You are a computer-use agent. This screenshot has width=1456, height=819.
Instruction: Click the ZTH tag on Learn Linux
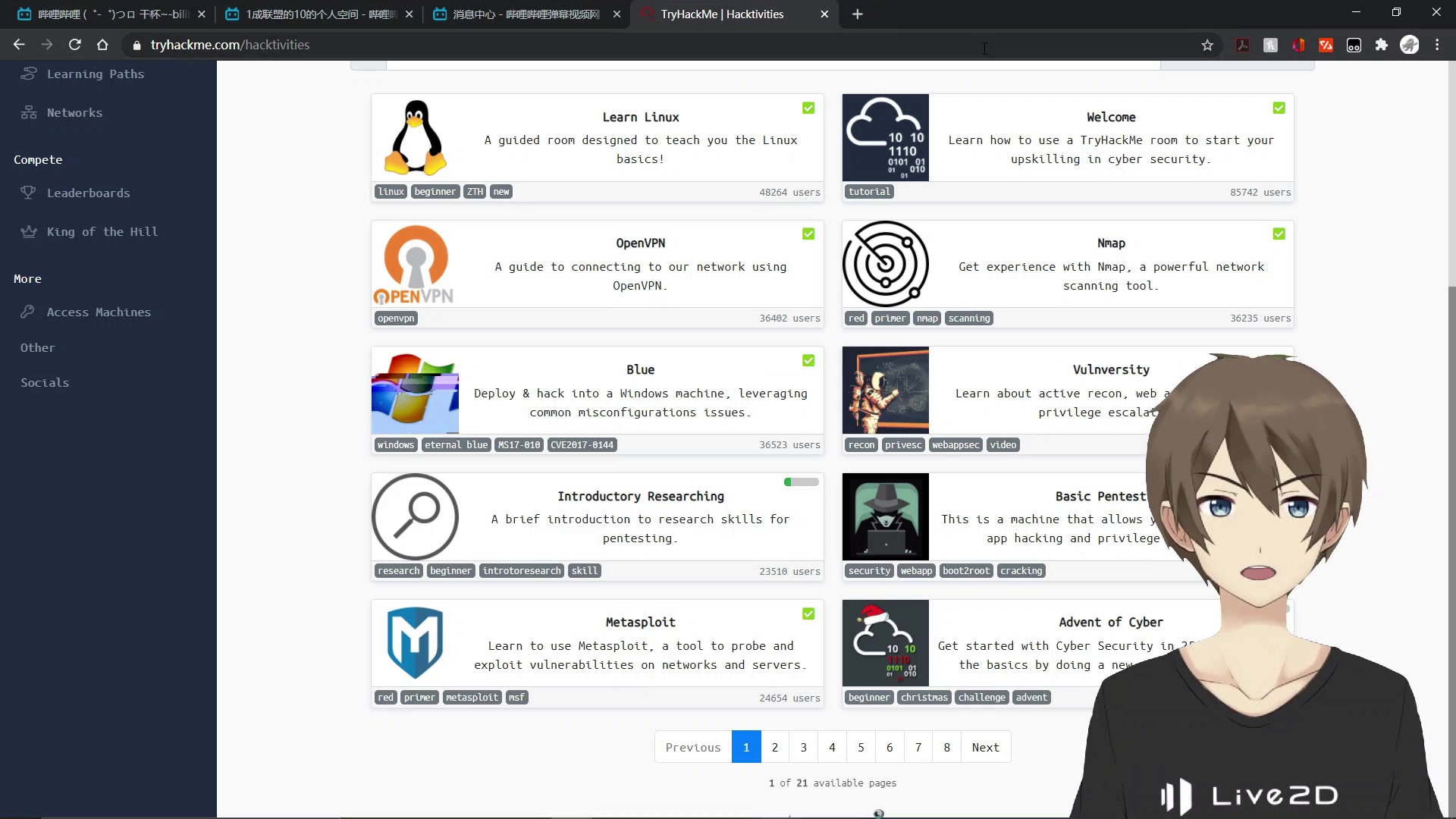pos(475,192)
